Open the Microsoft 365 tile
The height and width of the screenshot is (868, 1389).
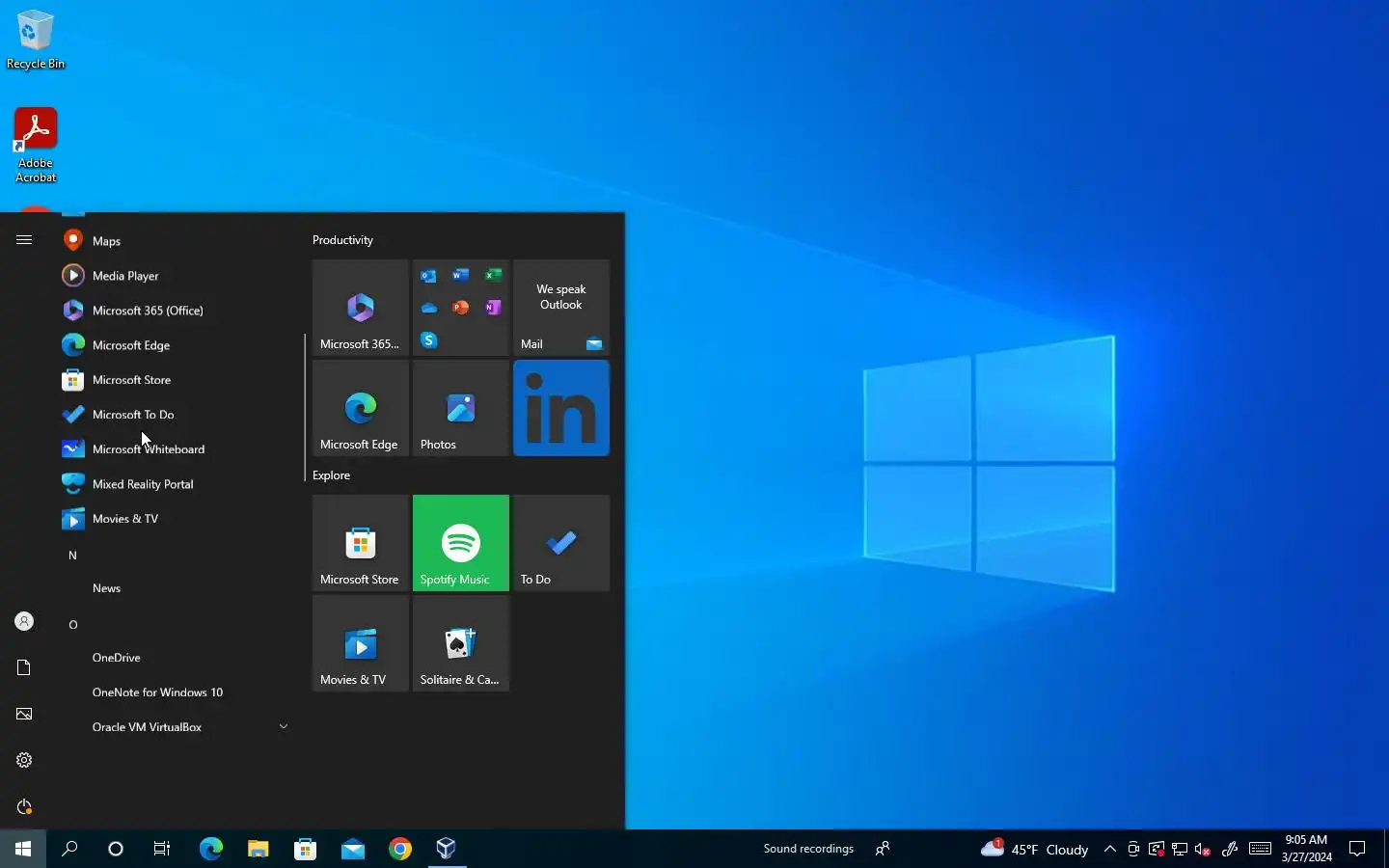click(x=361, y=308)
